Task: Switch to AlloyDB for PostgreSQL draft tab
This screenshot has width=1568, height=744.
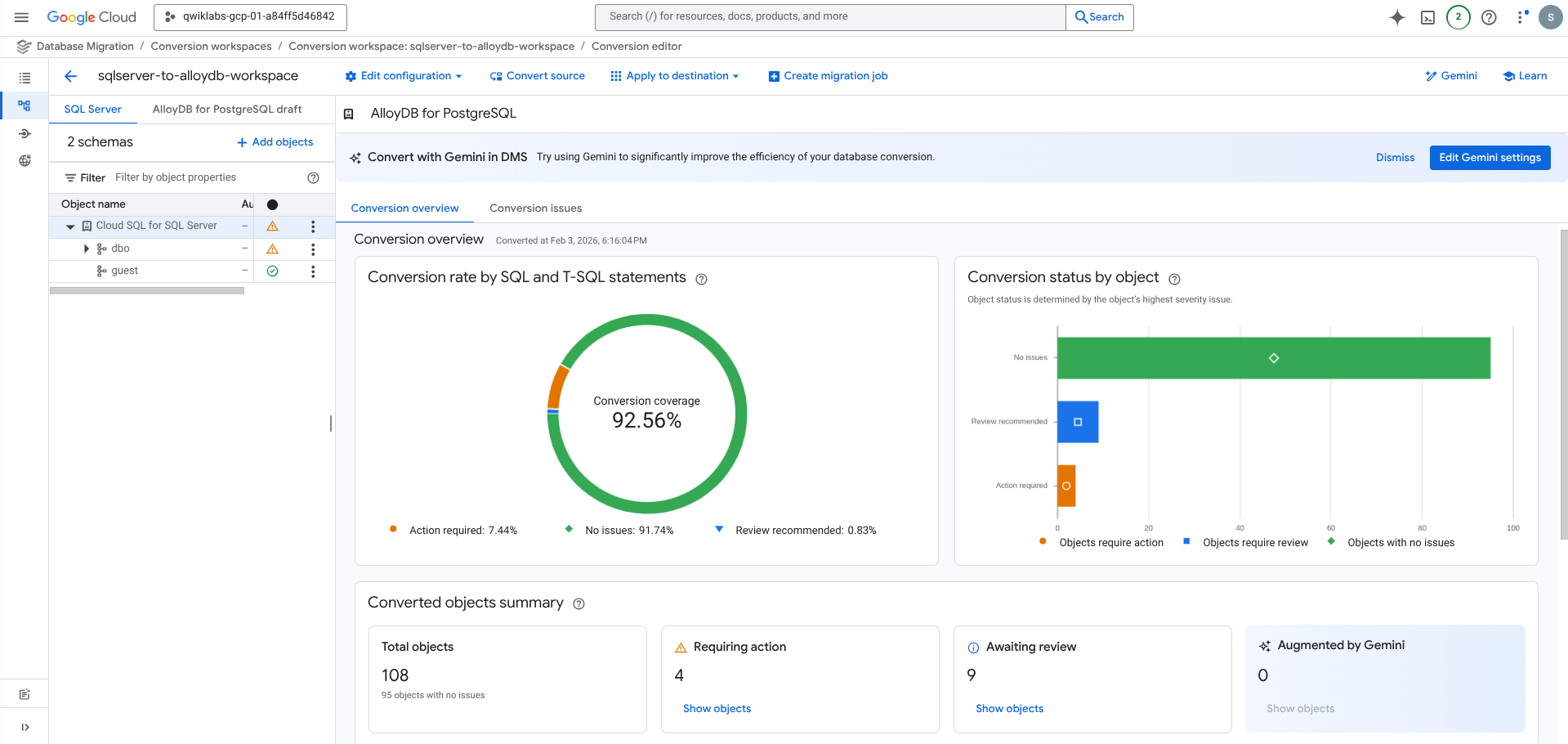Action: [227, 109]
